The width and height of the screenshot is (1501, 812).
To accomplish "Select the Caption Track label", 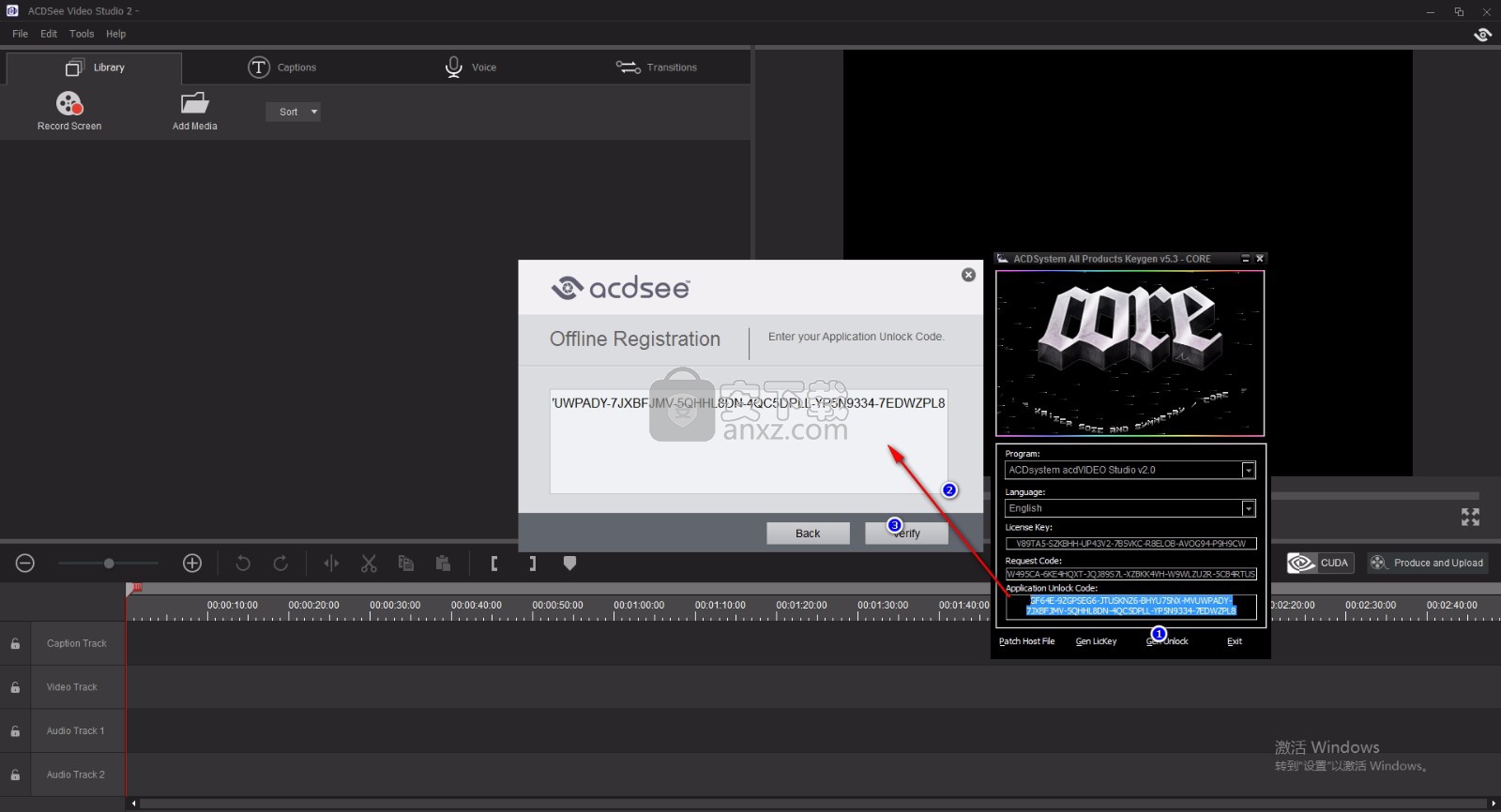I will coord(77,643).
